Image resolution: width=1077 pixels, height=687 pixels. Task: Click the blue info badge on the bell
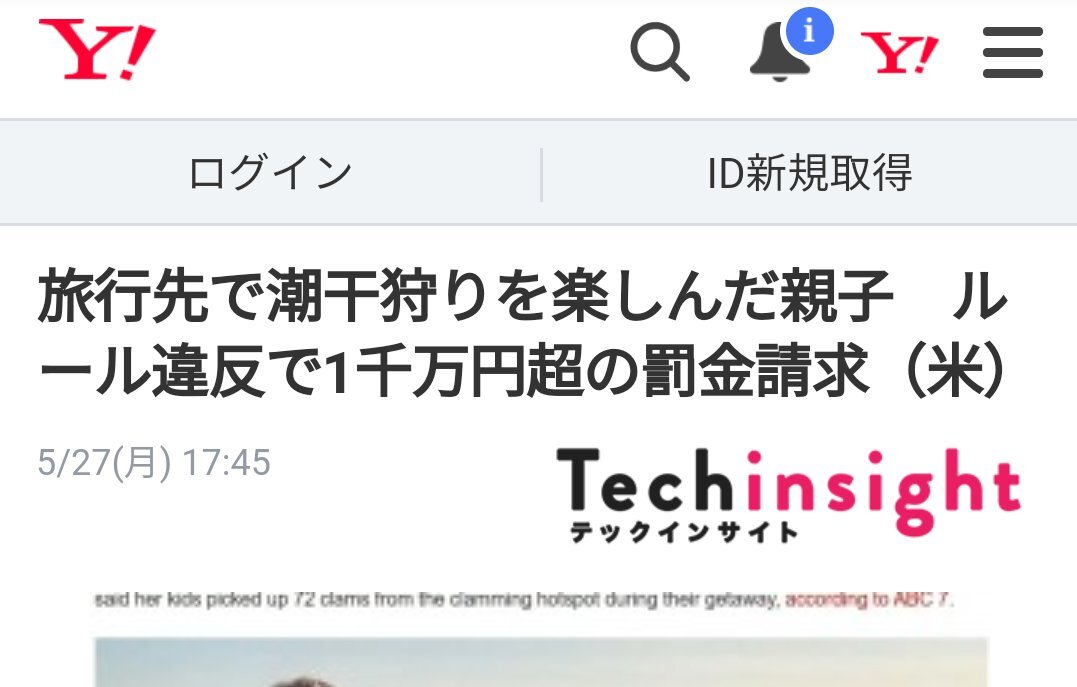click(809, 30)
